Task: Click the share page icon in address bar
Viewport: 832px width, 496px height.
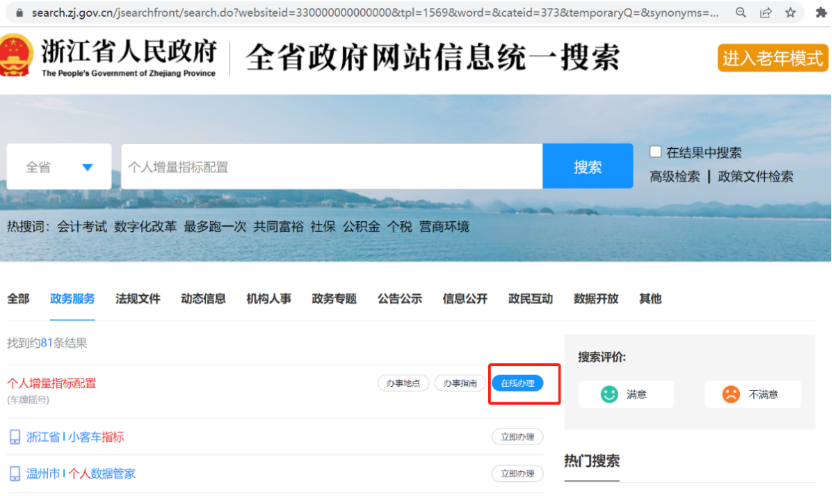Action: pos(766,13)
